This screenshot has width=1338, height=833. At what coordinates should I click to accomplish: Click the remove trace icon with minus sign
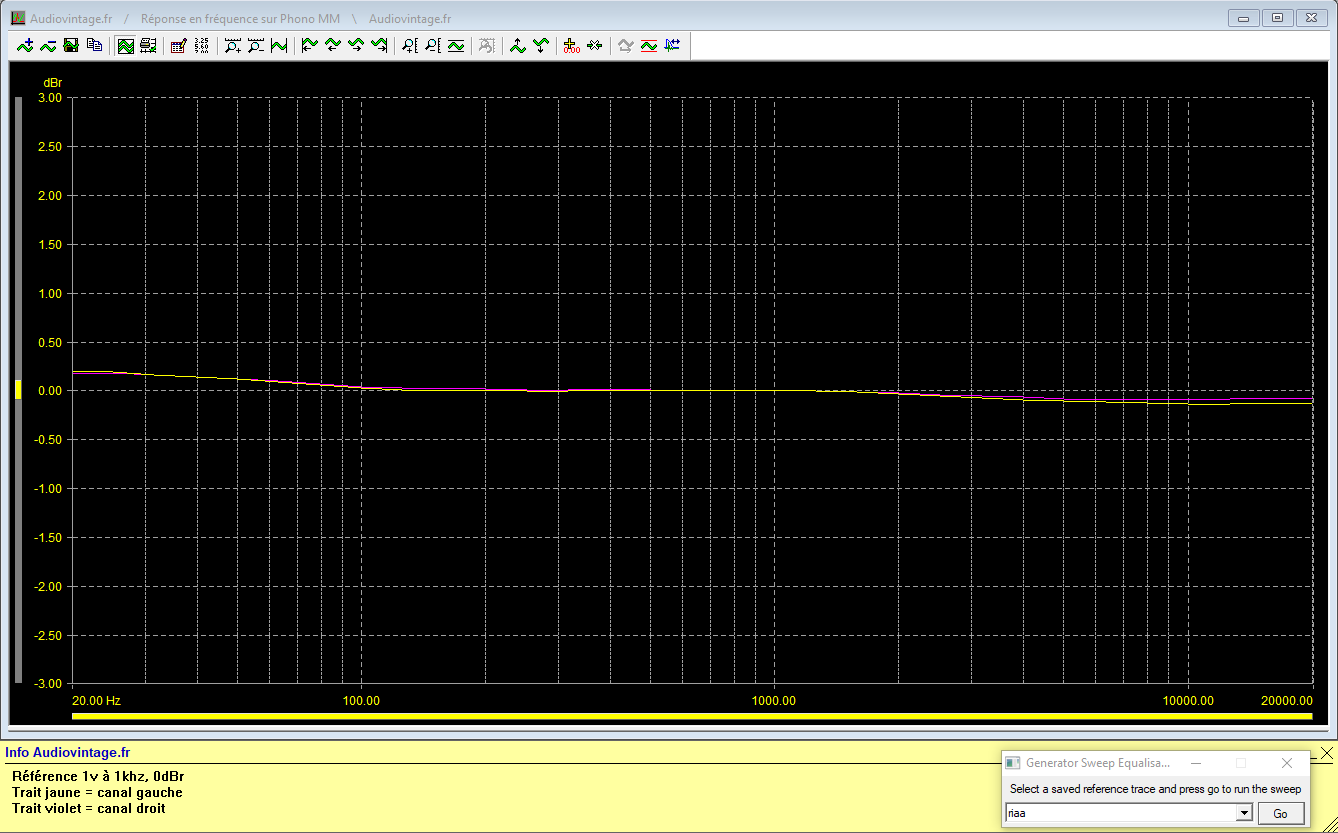click(x=48, y=45)
